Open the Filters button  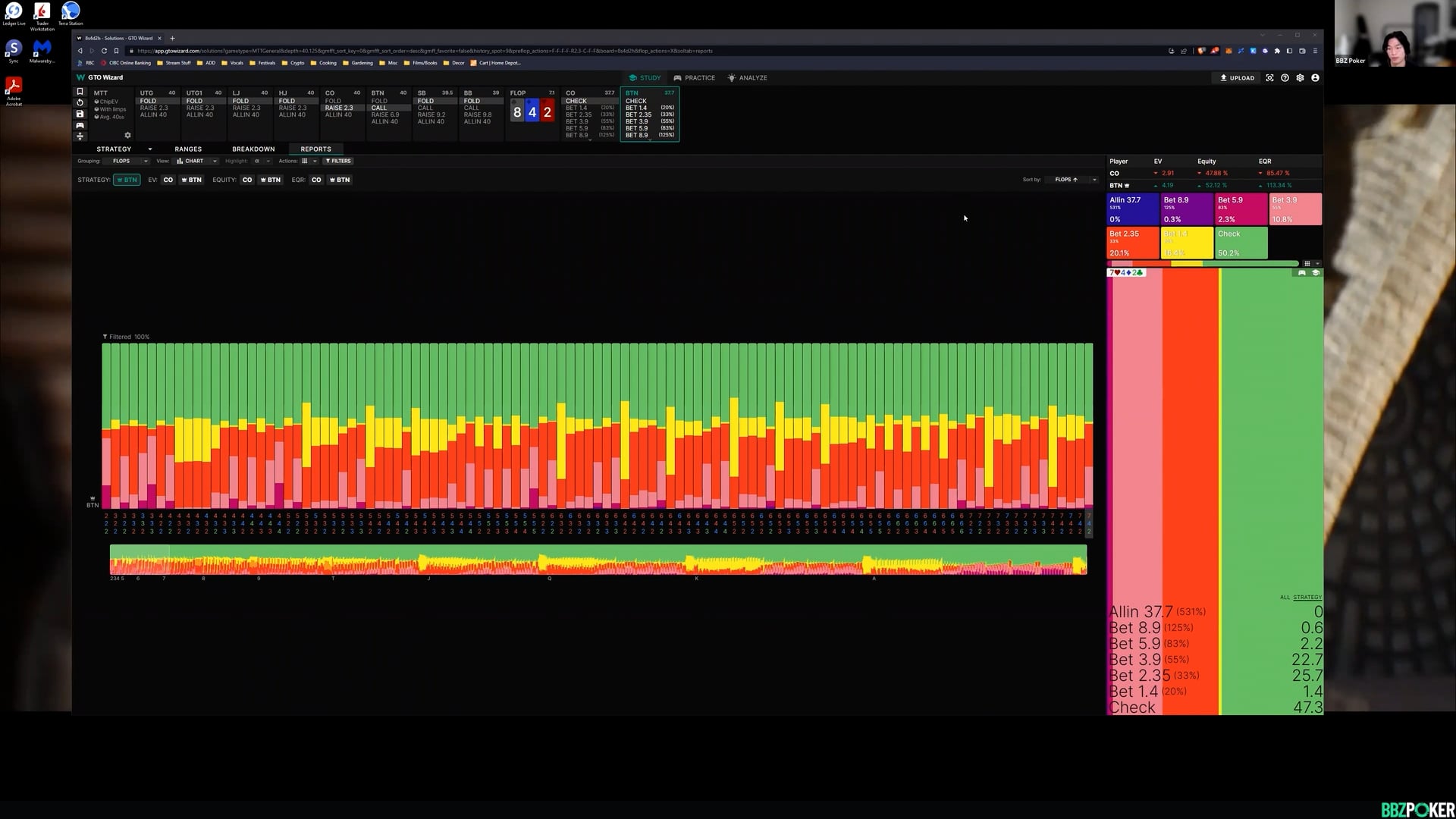click(x=338, y=161)
